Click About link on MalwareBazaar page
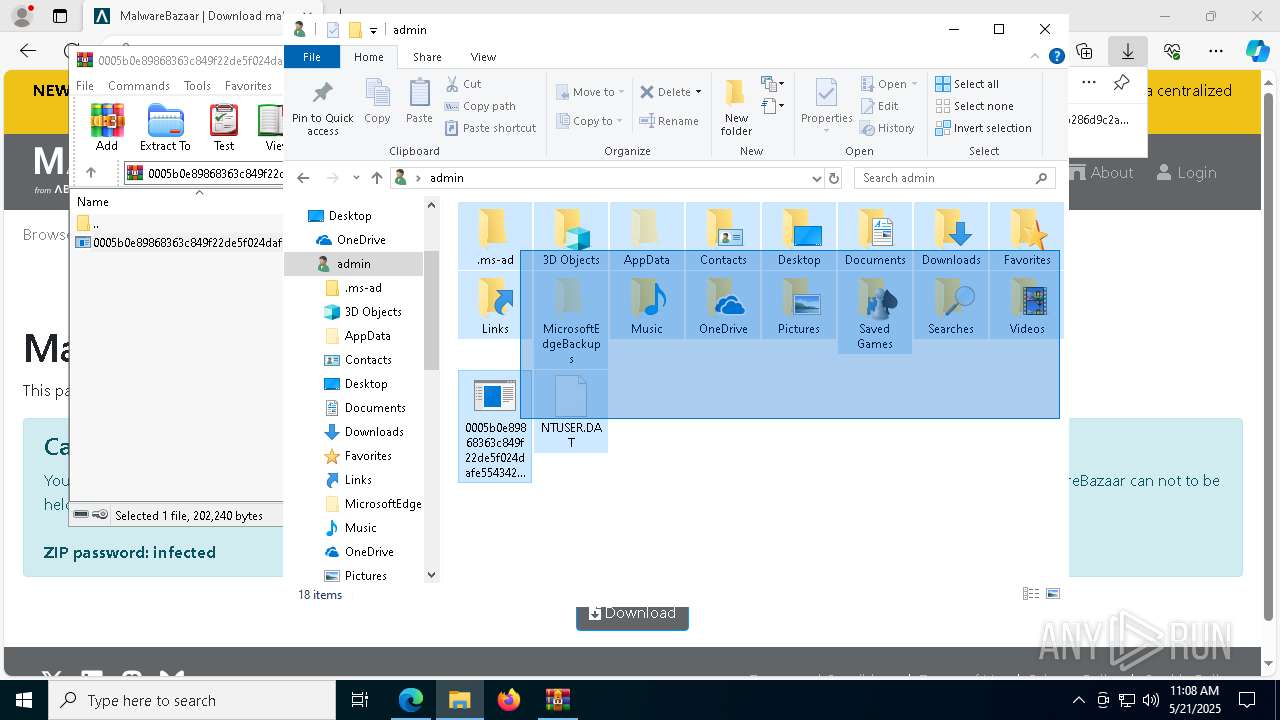This screenshot has width=1280, height=720. [x=1101, y=173]
